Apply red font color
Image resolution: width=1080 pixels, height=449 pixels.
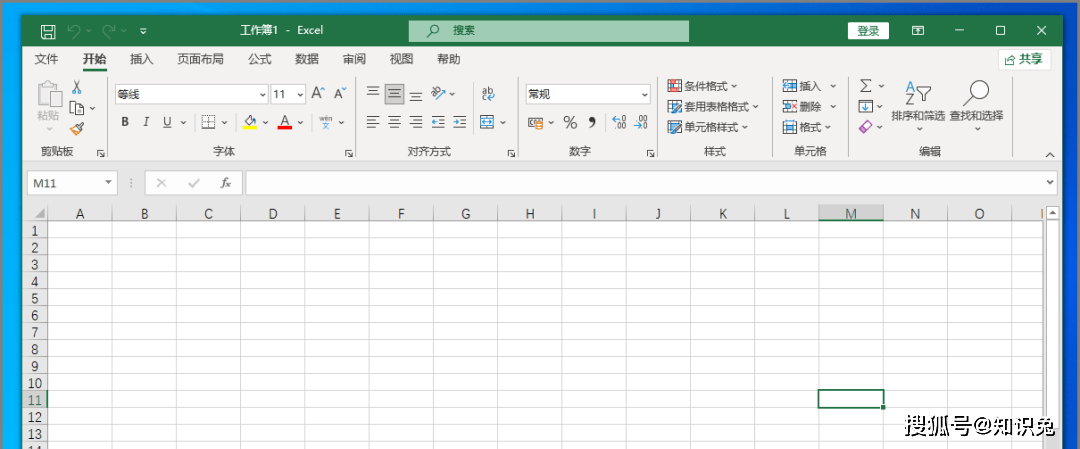[284, 123]
